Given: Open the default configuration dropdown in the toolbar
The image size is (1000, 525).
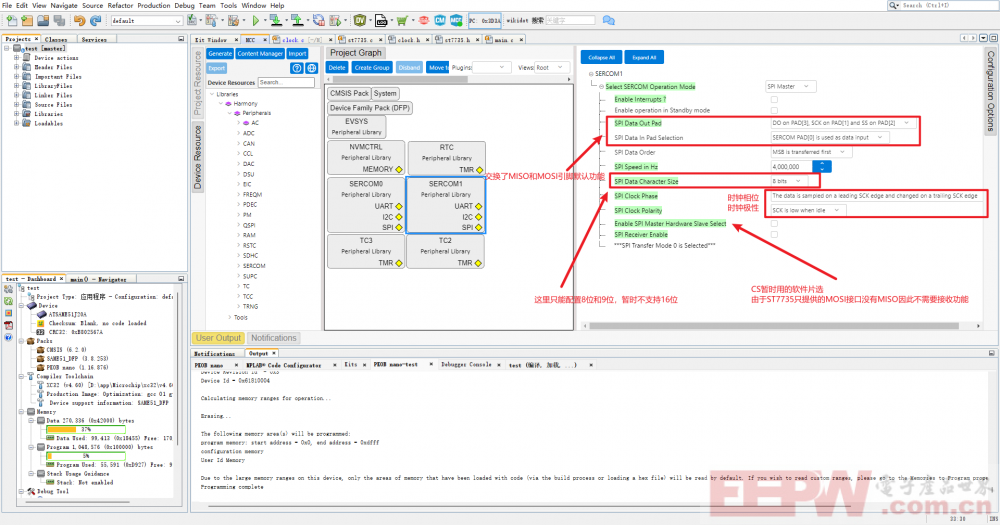Looking at the screenshot, I should [x=147, y=20].
